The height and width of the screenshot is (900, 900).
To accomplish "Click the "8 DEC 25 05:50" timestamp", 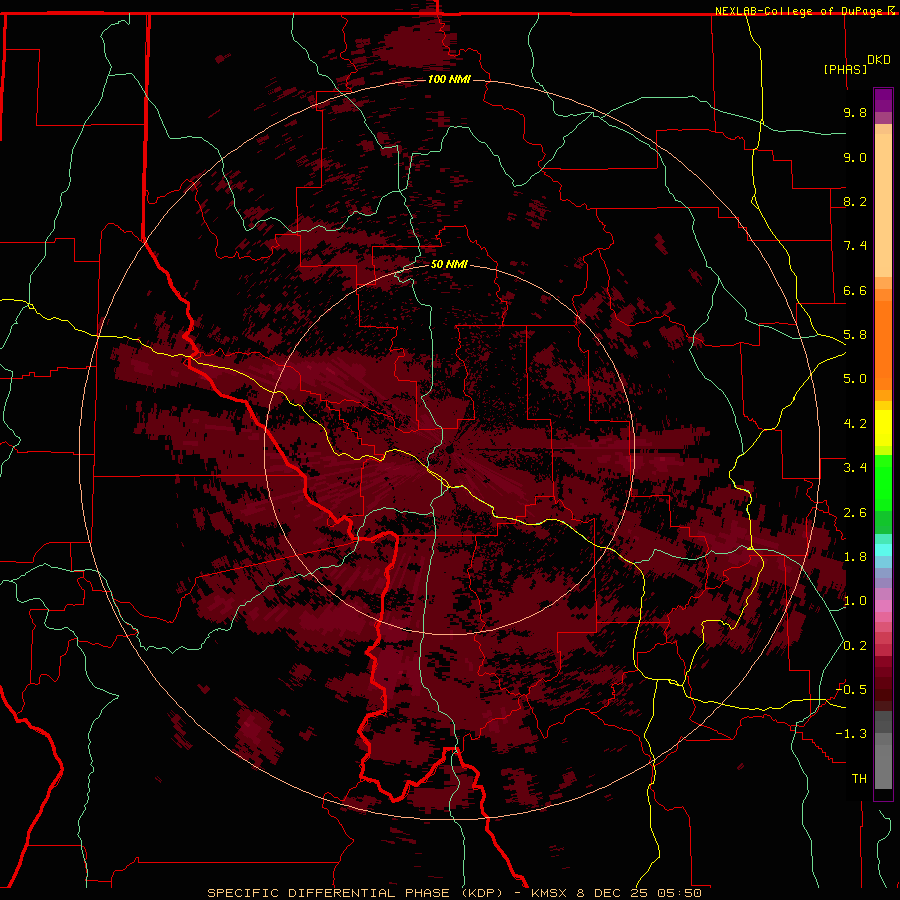I will (639, 893).
